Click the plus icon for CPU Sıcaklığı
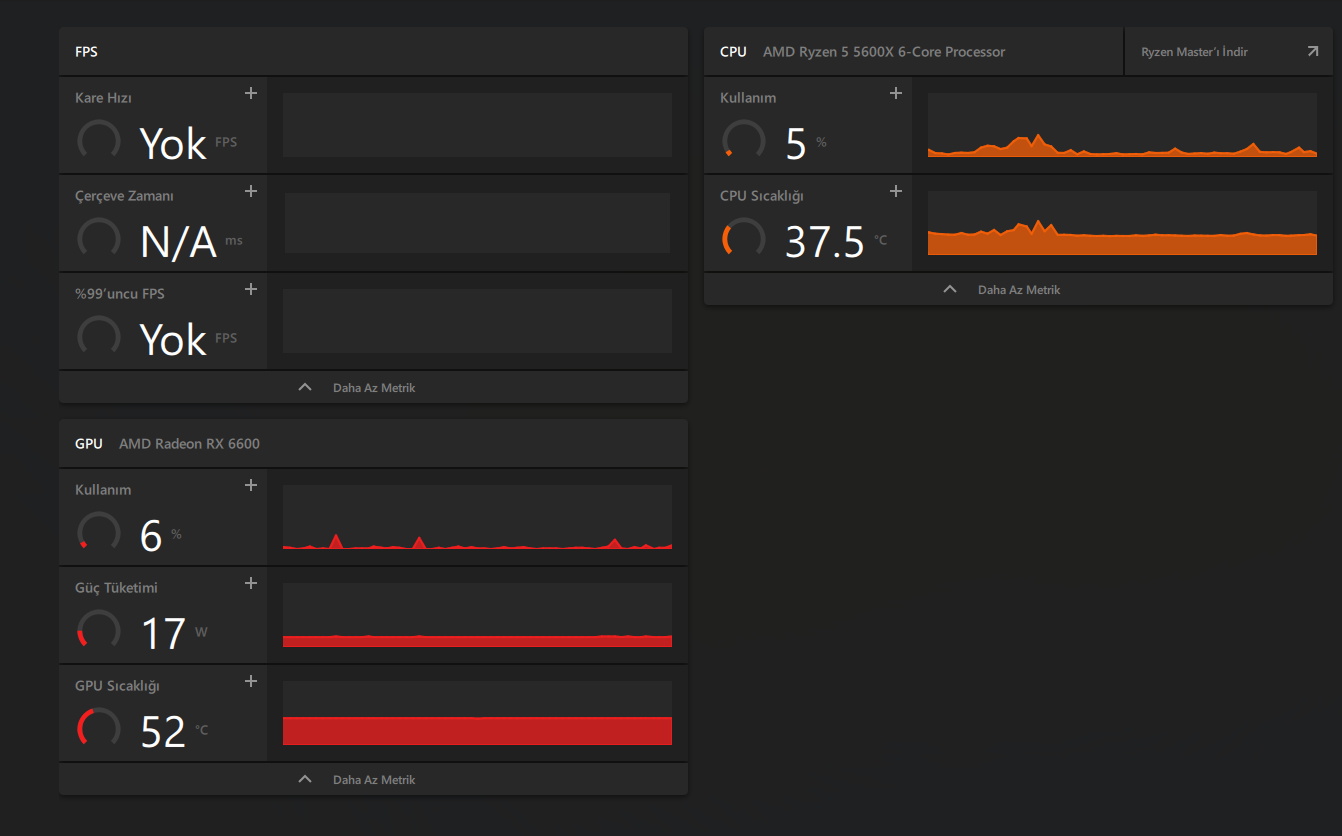 pos(896,191)
